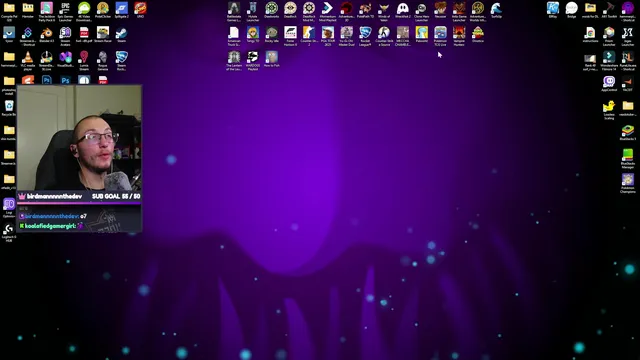Select the Deadlock game icon
The height and width of the screenshot is (360, 640).
coord(290,8)
